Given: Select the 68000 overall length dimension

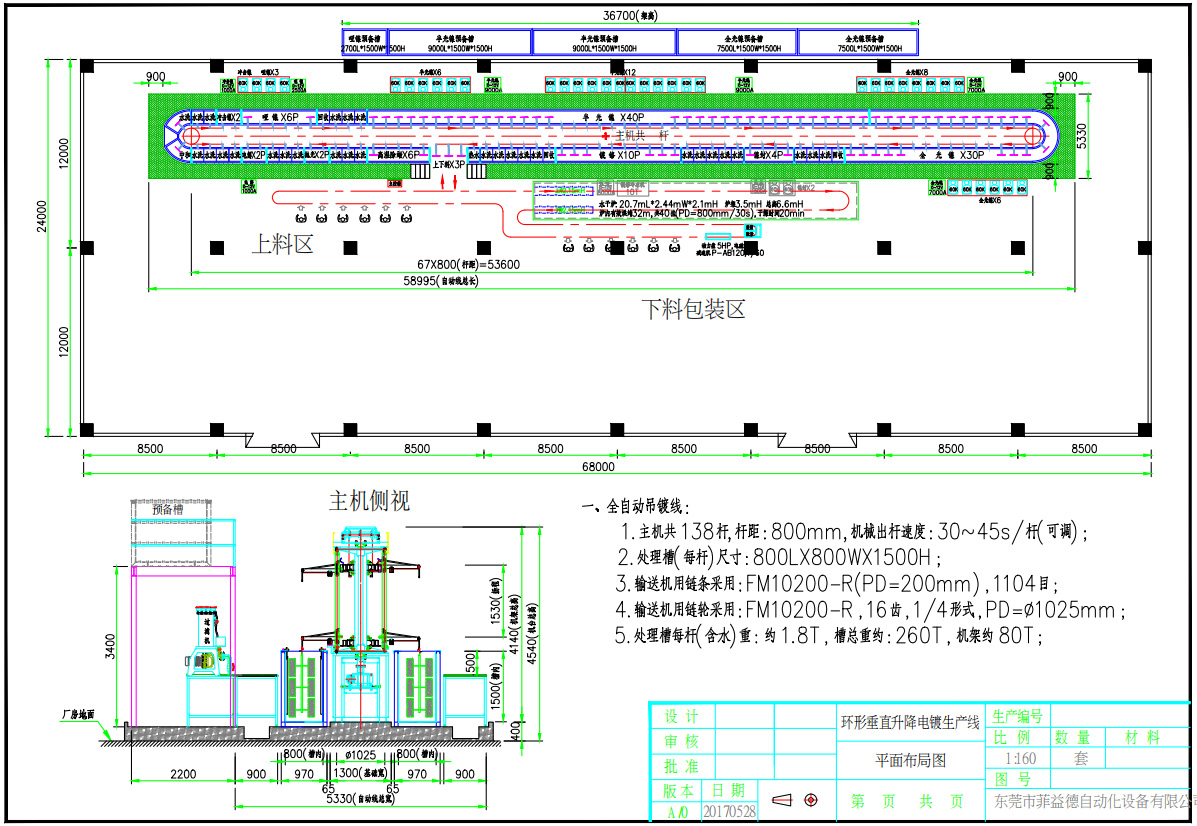Looking at the screenshot, I should [598, 466].
